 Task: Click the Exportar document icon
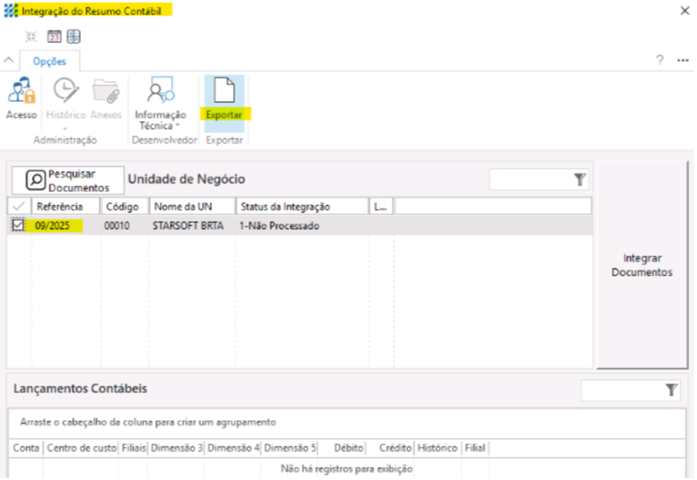[224, 91]
